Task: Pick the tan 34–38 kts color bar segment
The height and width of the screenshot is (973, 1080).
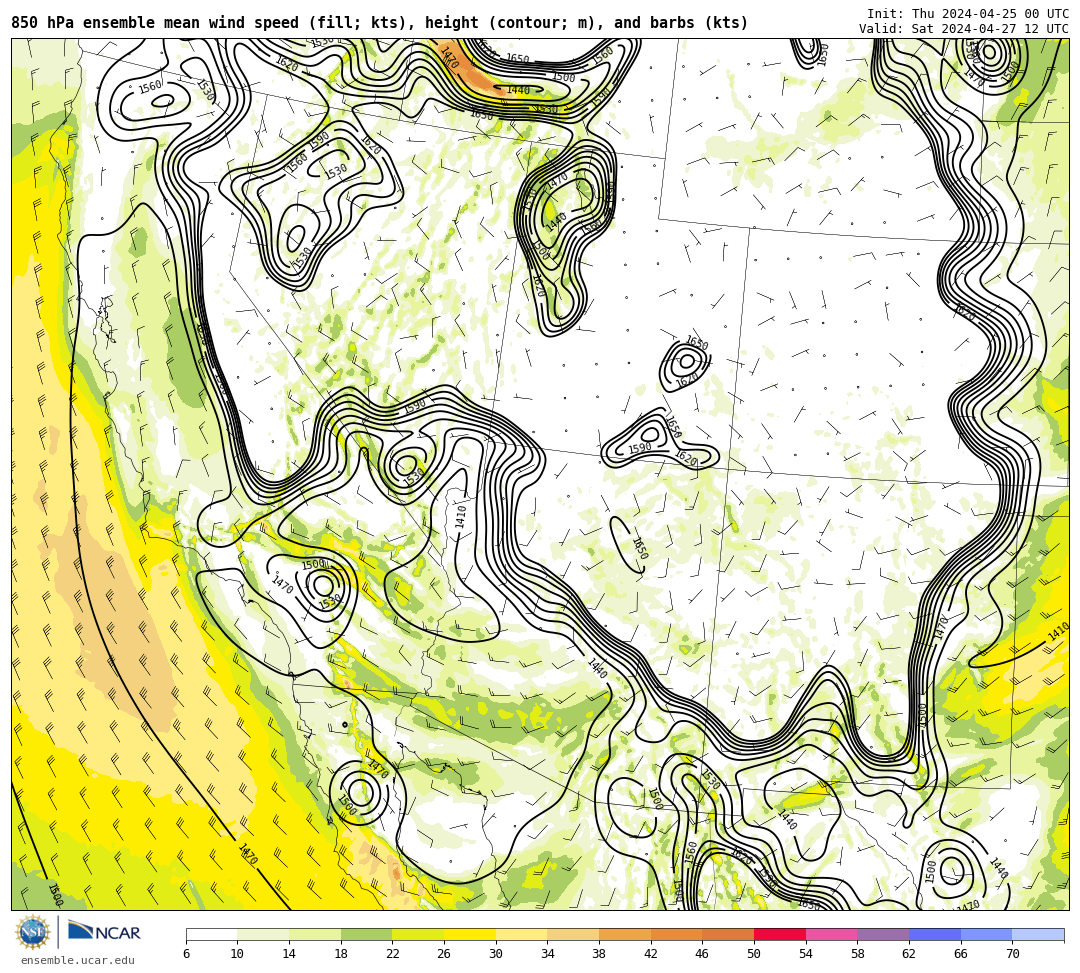Action: click(573, 934)
